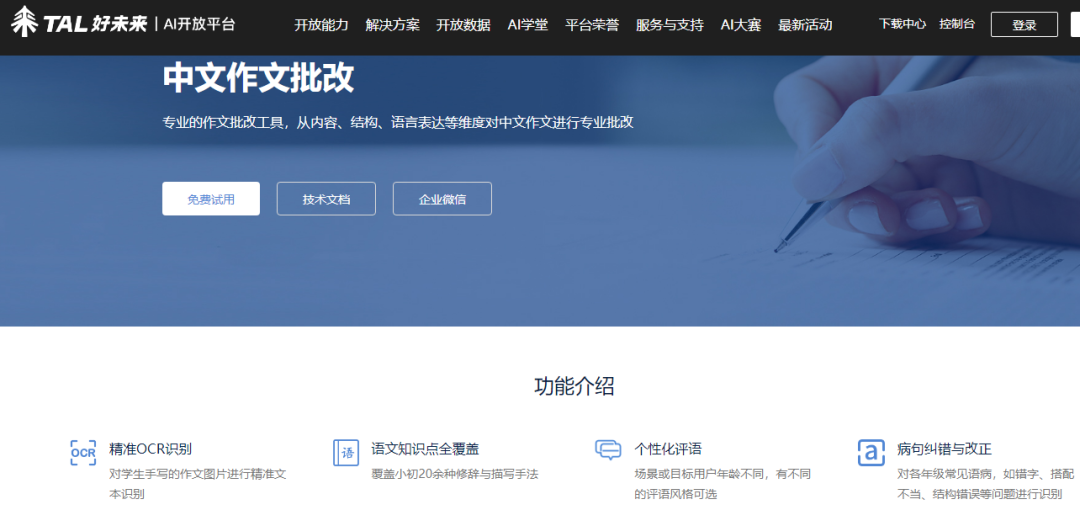1080x510 pixels.
Task: Click the TAL好未来 tree logo
Action: (x=25, y=22)
